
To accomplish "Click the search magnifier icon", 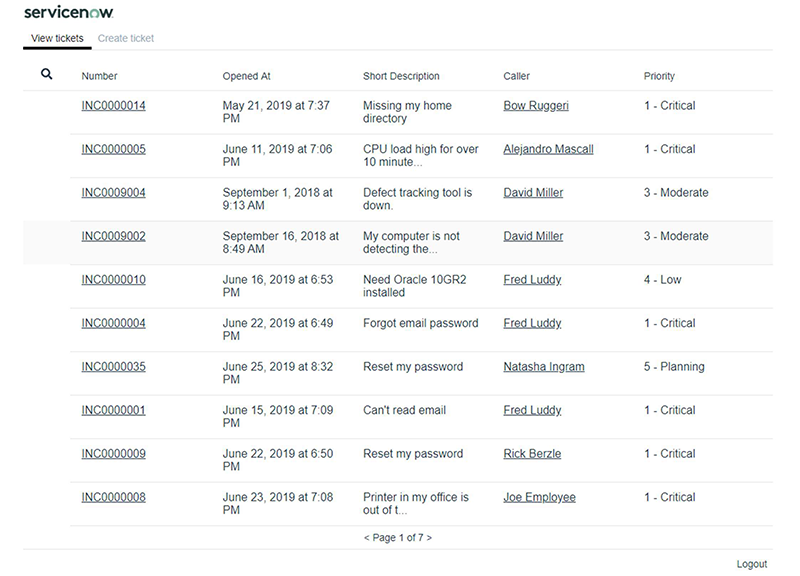I will point(46,73).
